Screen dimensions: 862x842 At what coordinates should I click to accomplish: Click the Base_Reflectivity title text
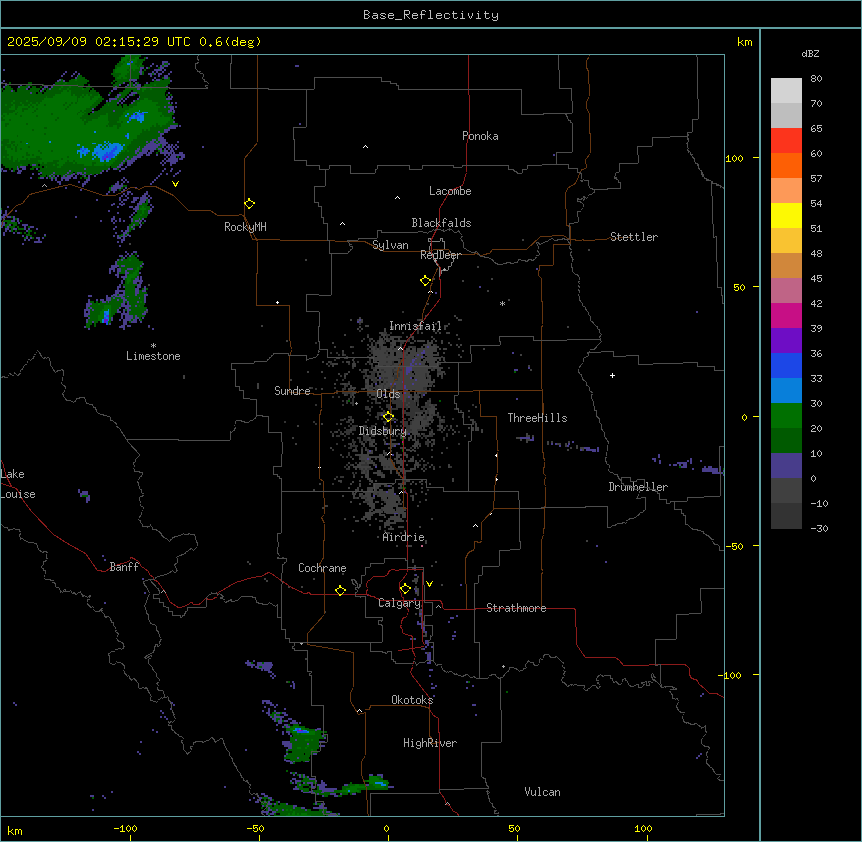(x=431, y=15)
